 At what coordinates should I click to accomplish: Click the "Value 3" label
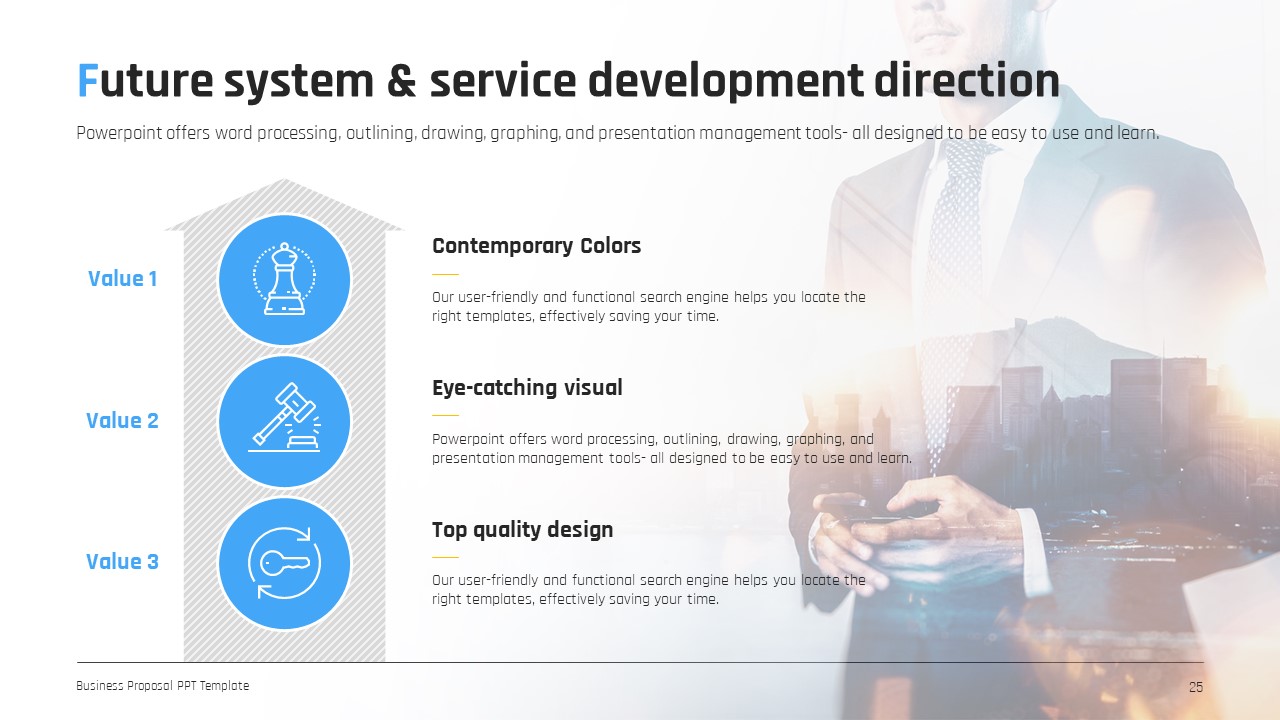pos(122,562)
